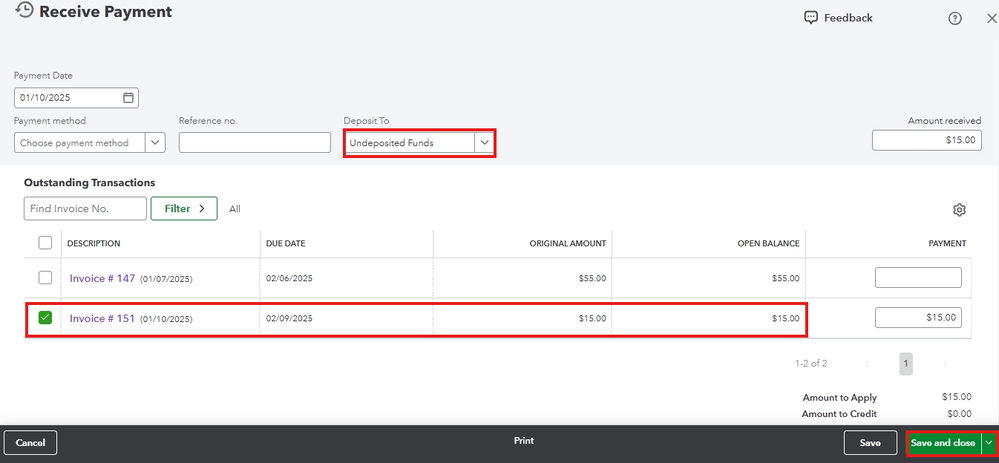999x463 pixels.
Task: Open the Filter options panel
Action: coord(184,208)
